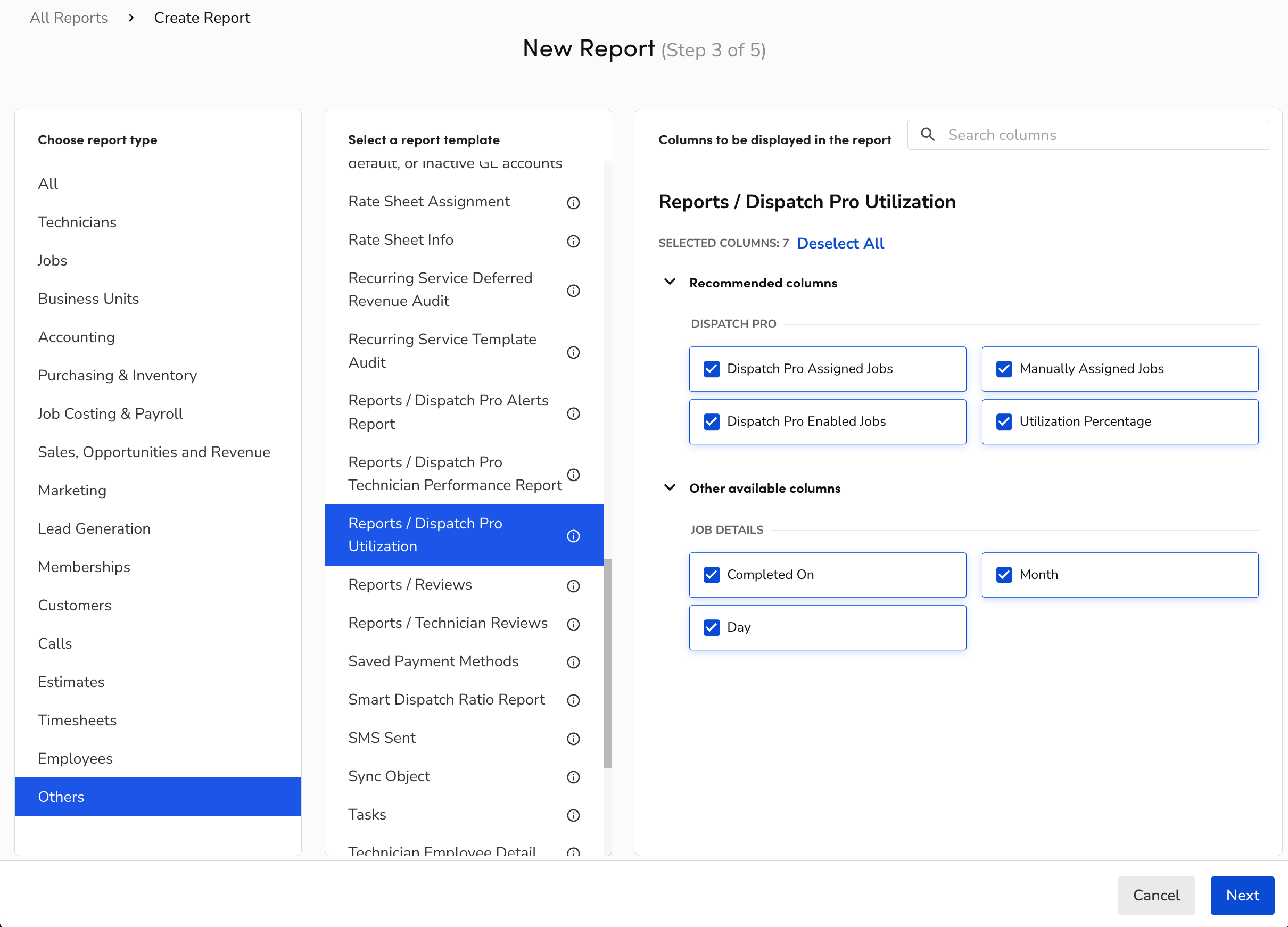Click info icon for Saved Payment Methods
This screenshot has width=1288, height=927.
point(573,662)
